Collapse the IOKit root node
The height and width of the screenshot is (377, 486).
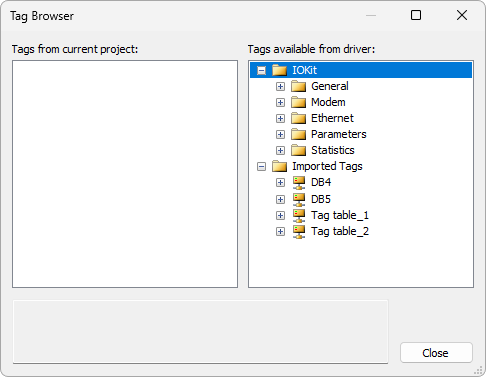[261, 70]
